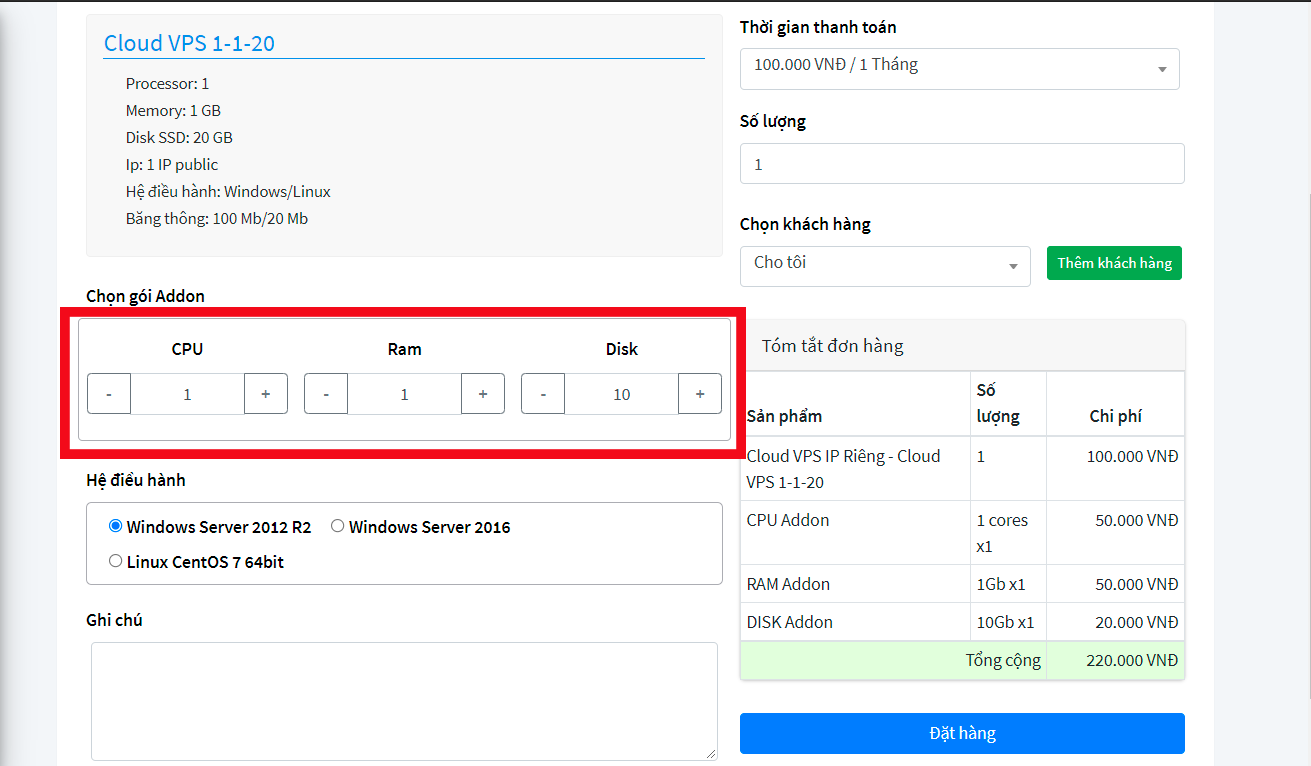Increase the Disk addon with plus button
Viewport: 1311px width, 766px height.
(700, 394)
